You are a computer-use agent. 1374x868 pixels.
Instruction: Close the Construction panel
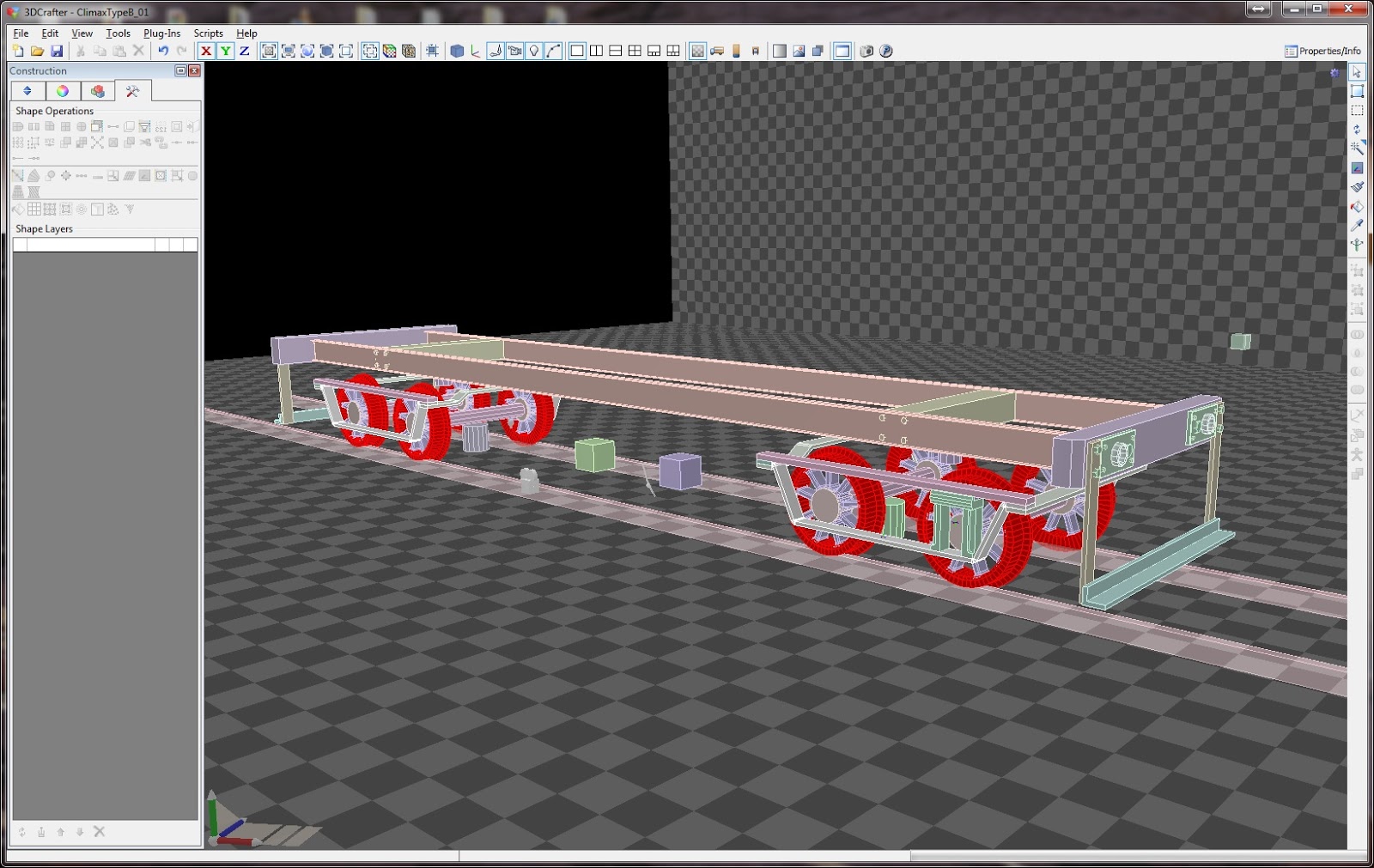195,71
